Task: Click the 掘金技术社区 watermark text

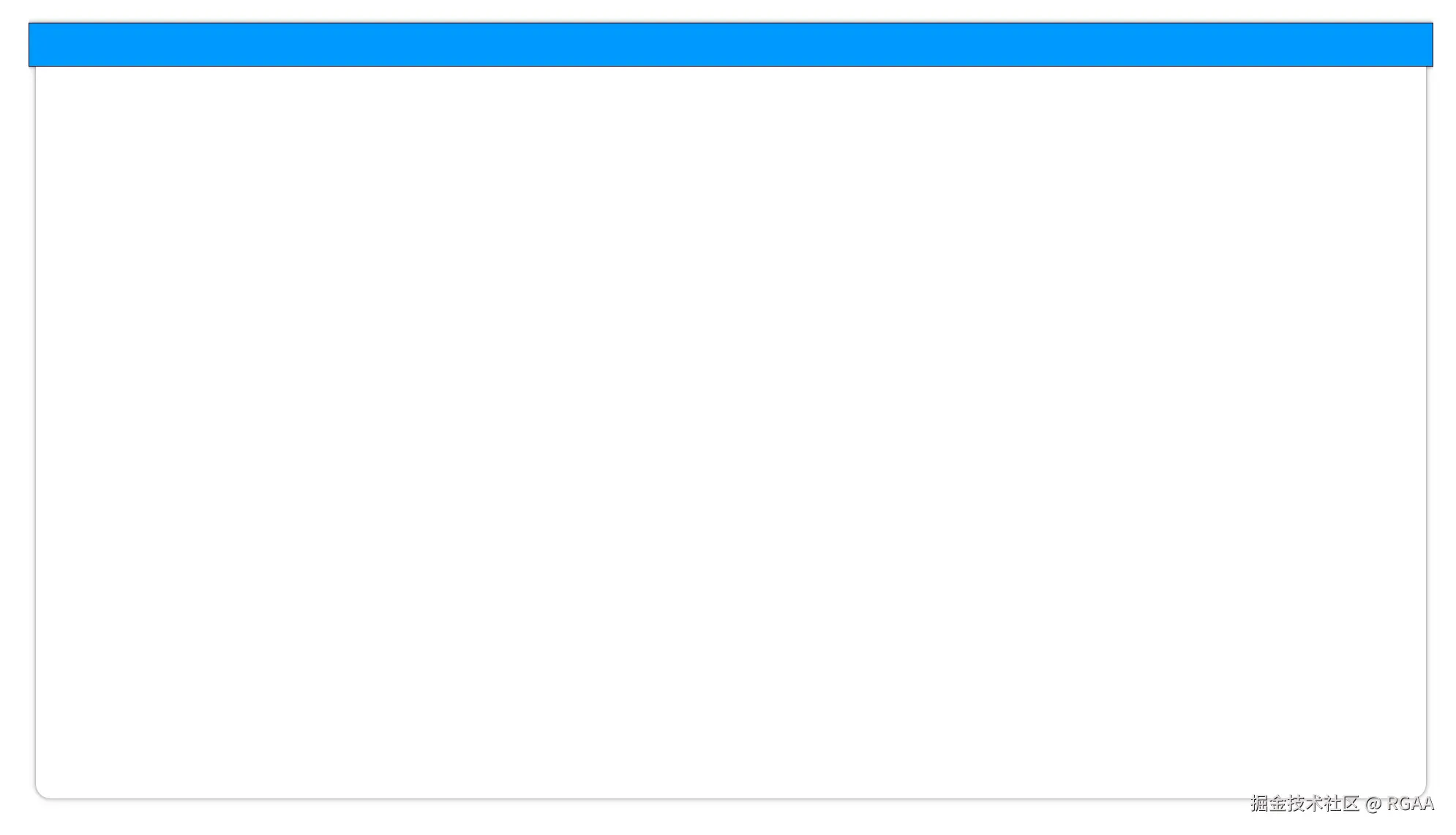Action: 1305,804
